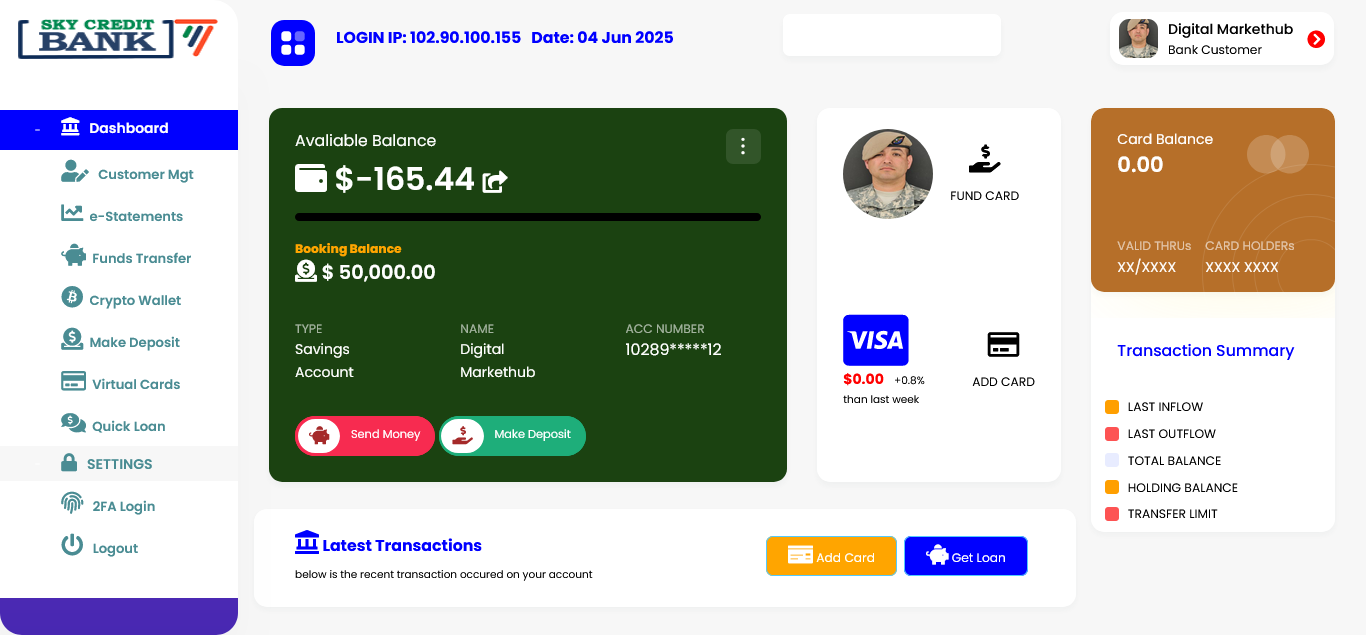This screenshot has height=635, width=1366.
Task: Click the empty search field at the top
Action: pyautogui.click(x=891, y=35)
